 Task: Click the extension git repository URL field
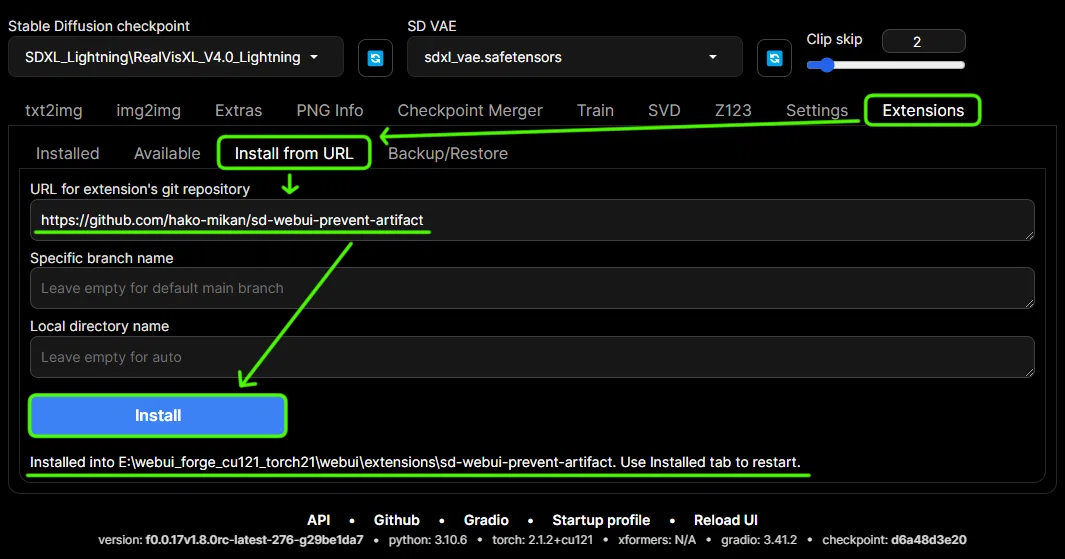tap(532, 220)
